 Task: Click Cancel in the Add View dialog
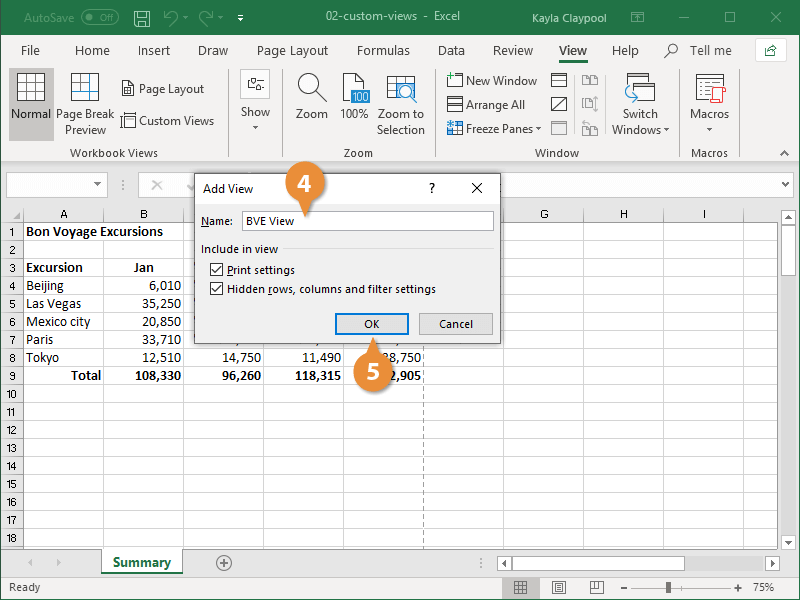tap(455, 324)
